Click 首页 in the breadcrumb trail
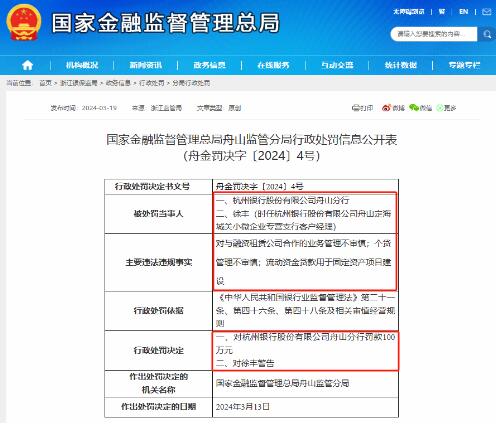 pyautogui.click(x=45, y=83)
